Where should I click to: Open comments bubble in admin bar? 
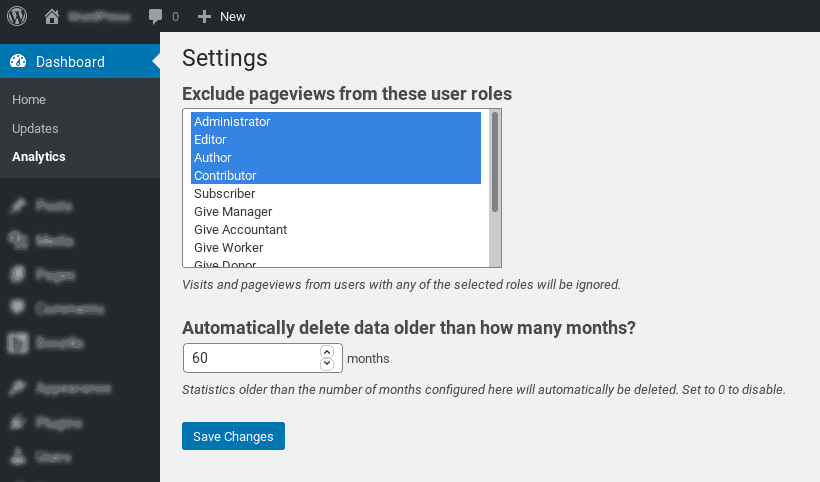tap(155, 16)
